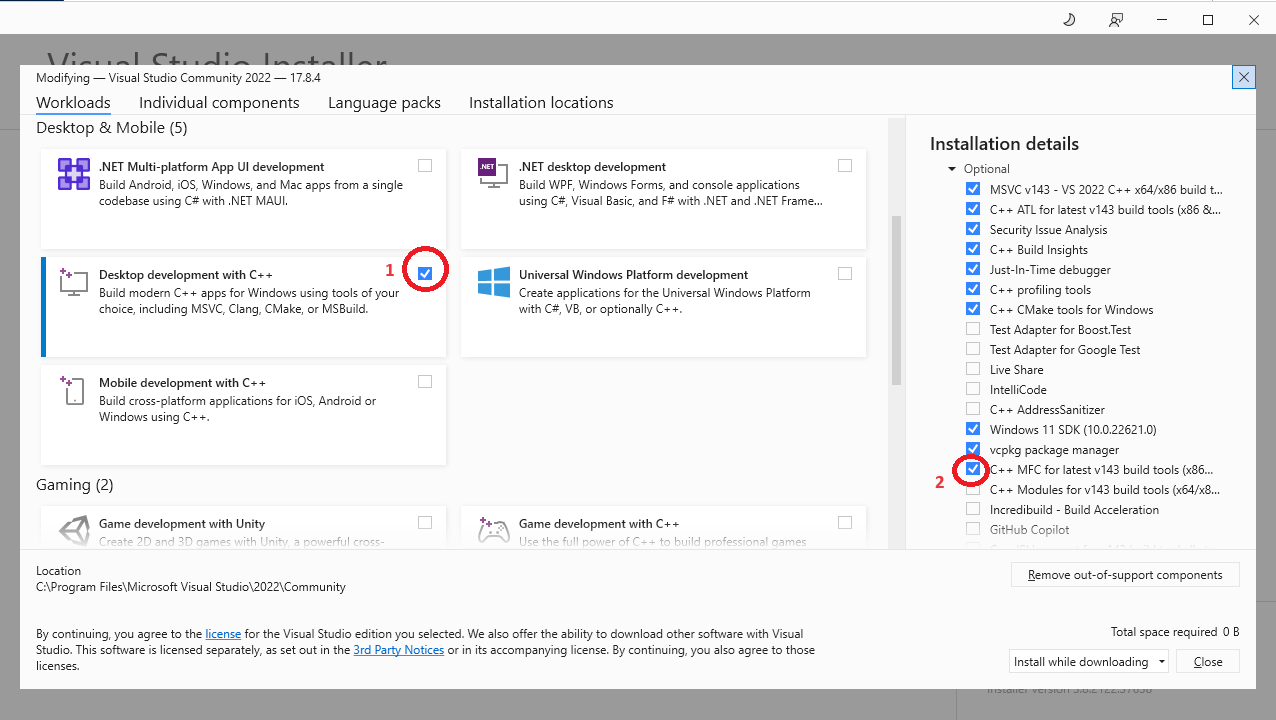Viewport: 1276px width, 720px height.
Task: Click the workloads list vertical scrollbar
Action: pos(896,300)
